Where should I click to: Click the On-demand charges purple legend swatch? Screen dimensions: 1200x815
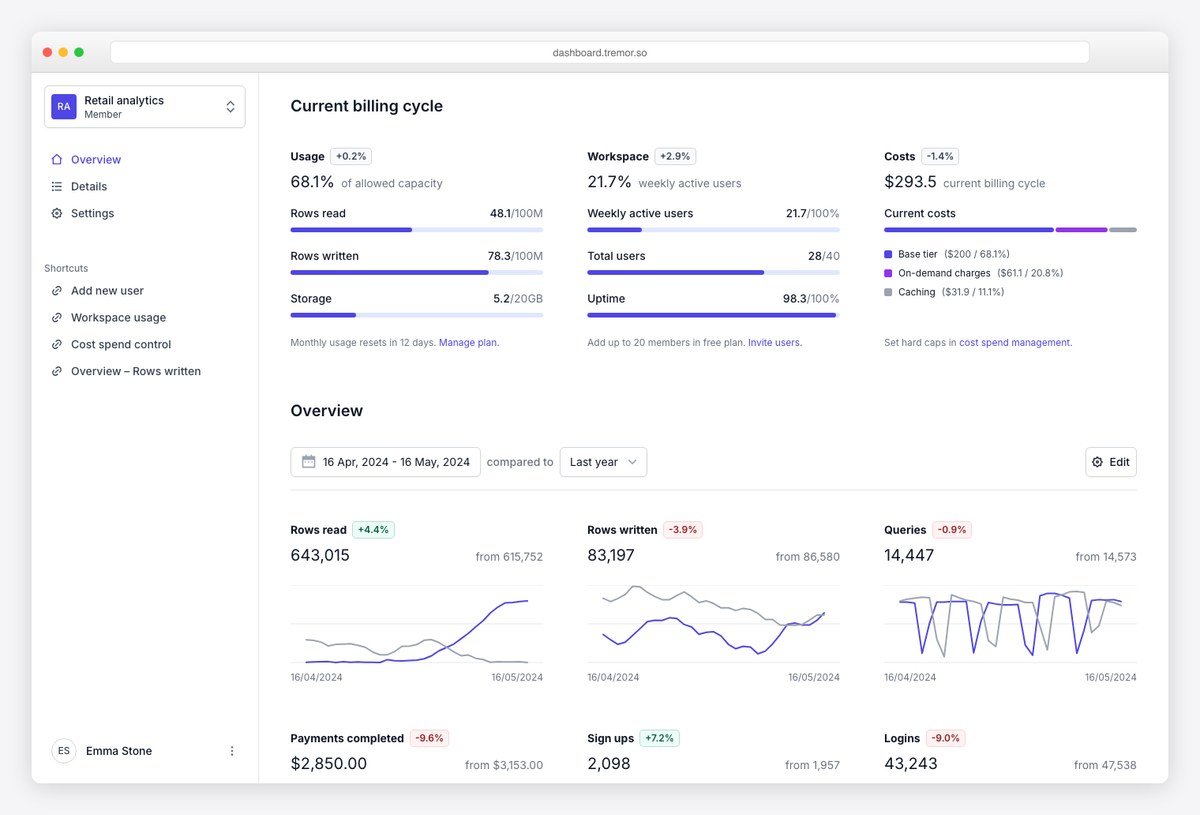pos(888,273)
